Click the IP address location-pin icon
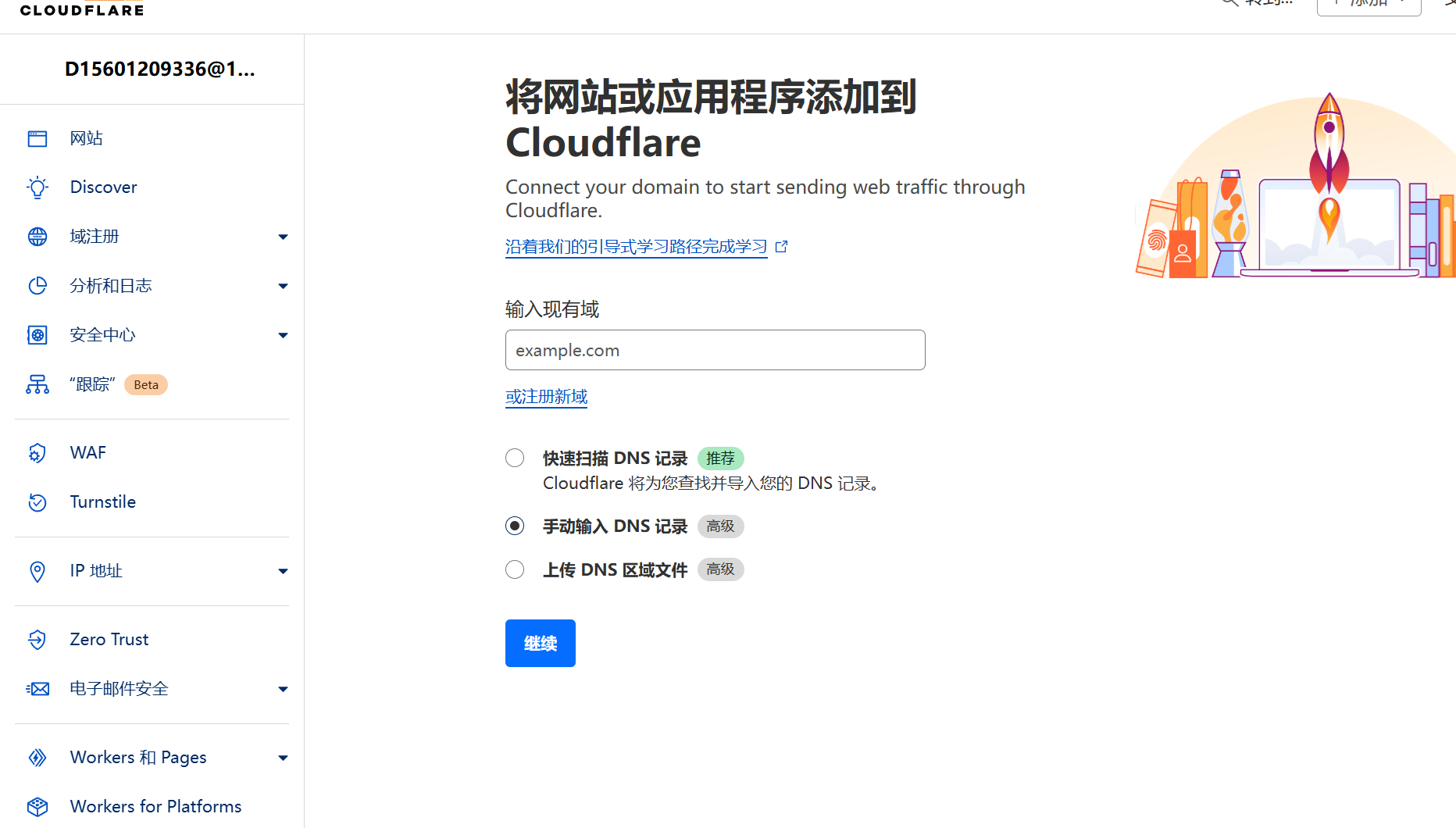The height and width of the screenshot is (828, 1456). [x=37, y=571]
